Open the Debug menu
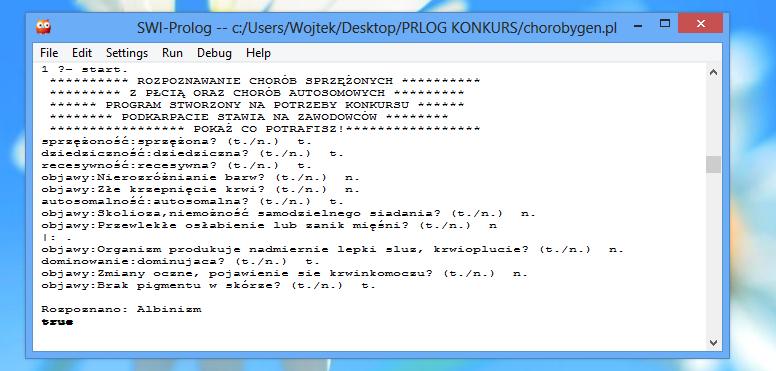 pyautogui.click(x=214, y=53)
